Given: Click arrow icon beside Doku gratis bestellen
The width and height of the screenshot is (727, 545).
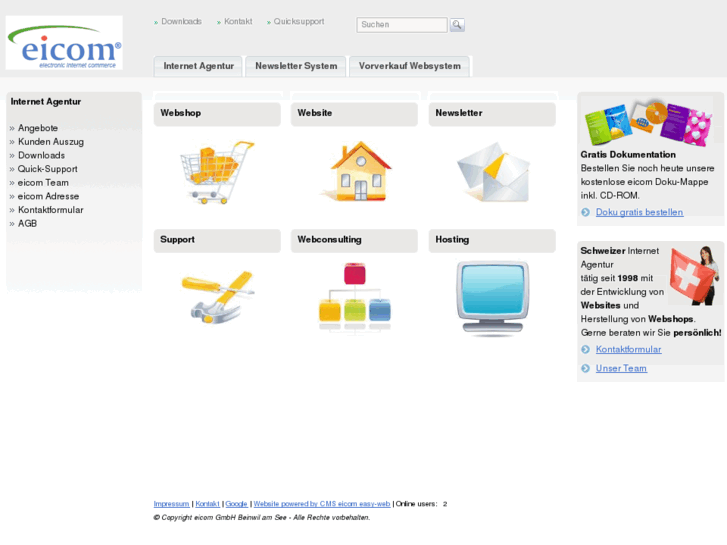Looking at the screenshot, I should [x=586, y=212].
